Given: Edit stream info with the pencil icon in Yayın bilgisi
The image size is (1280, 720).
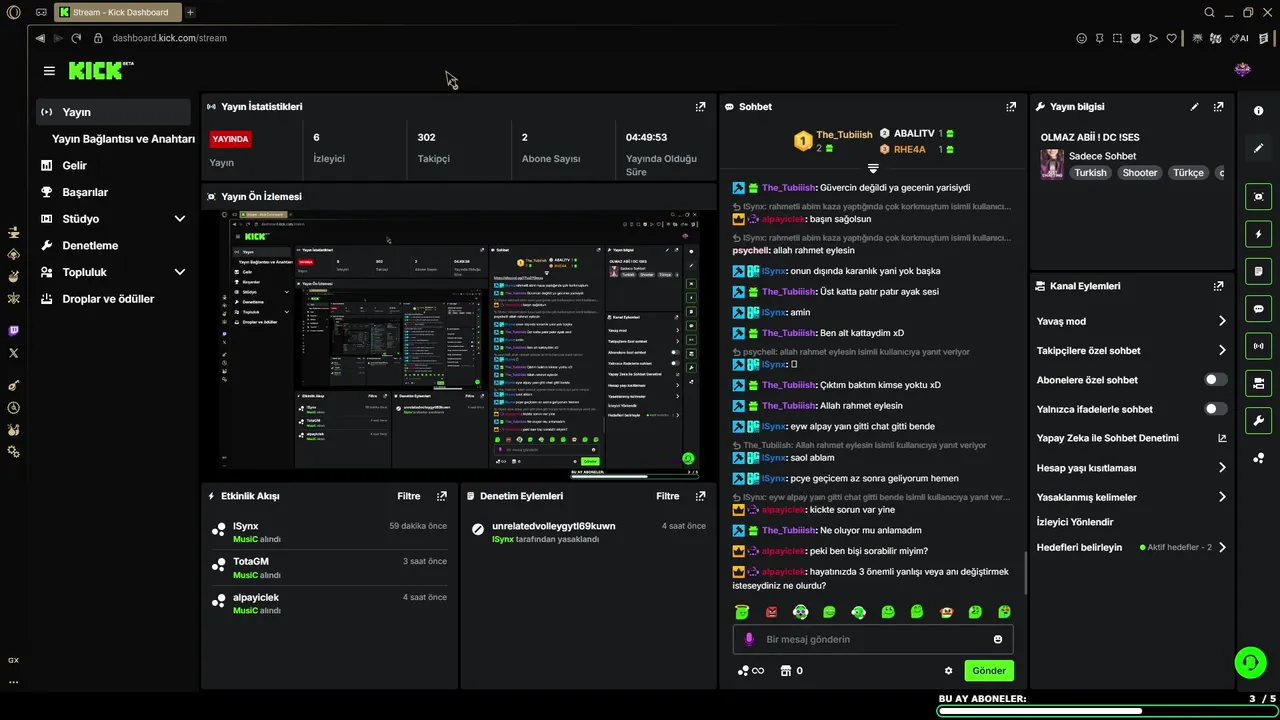Looking at the screenshot, I should coord(1194,107).
